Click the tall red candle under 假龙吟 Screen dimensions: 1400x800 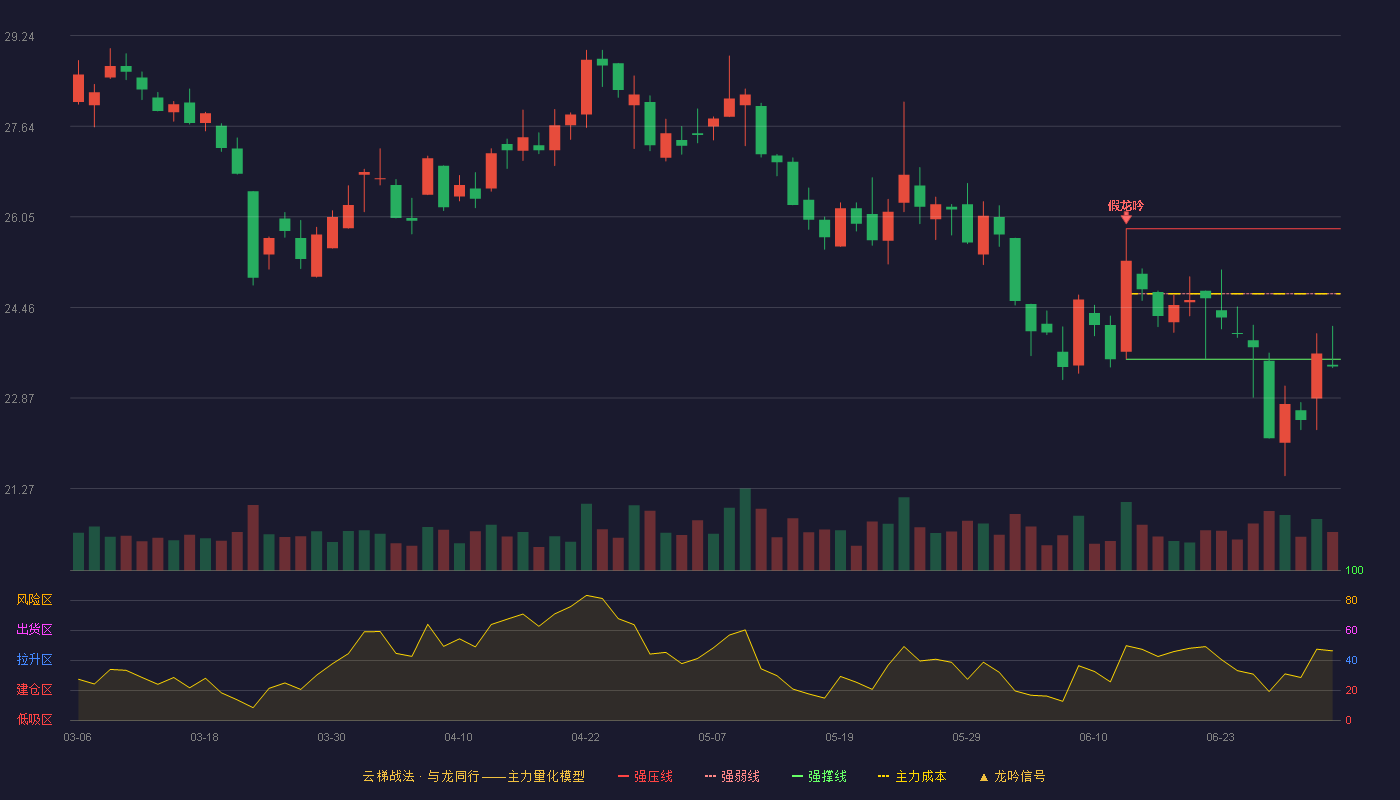[x=1126, y=306]
